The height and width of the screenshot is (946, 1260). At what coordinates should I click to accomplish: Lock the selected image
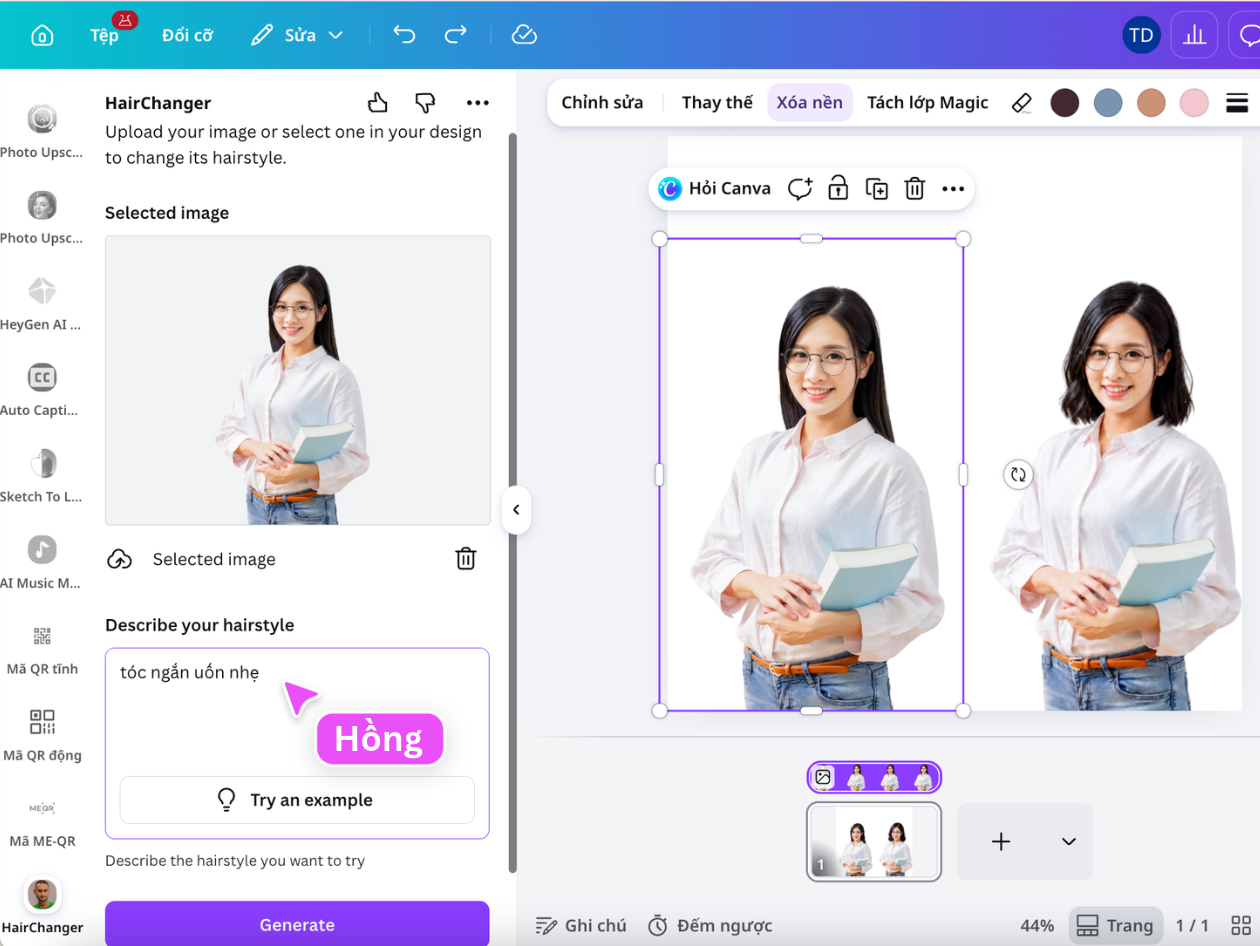click(x=838, y=188)
